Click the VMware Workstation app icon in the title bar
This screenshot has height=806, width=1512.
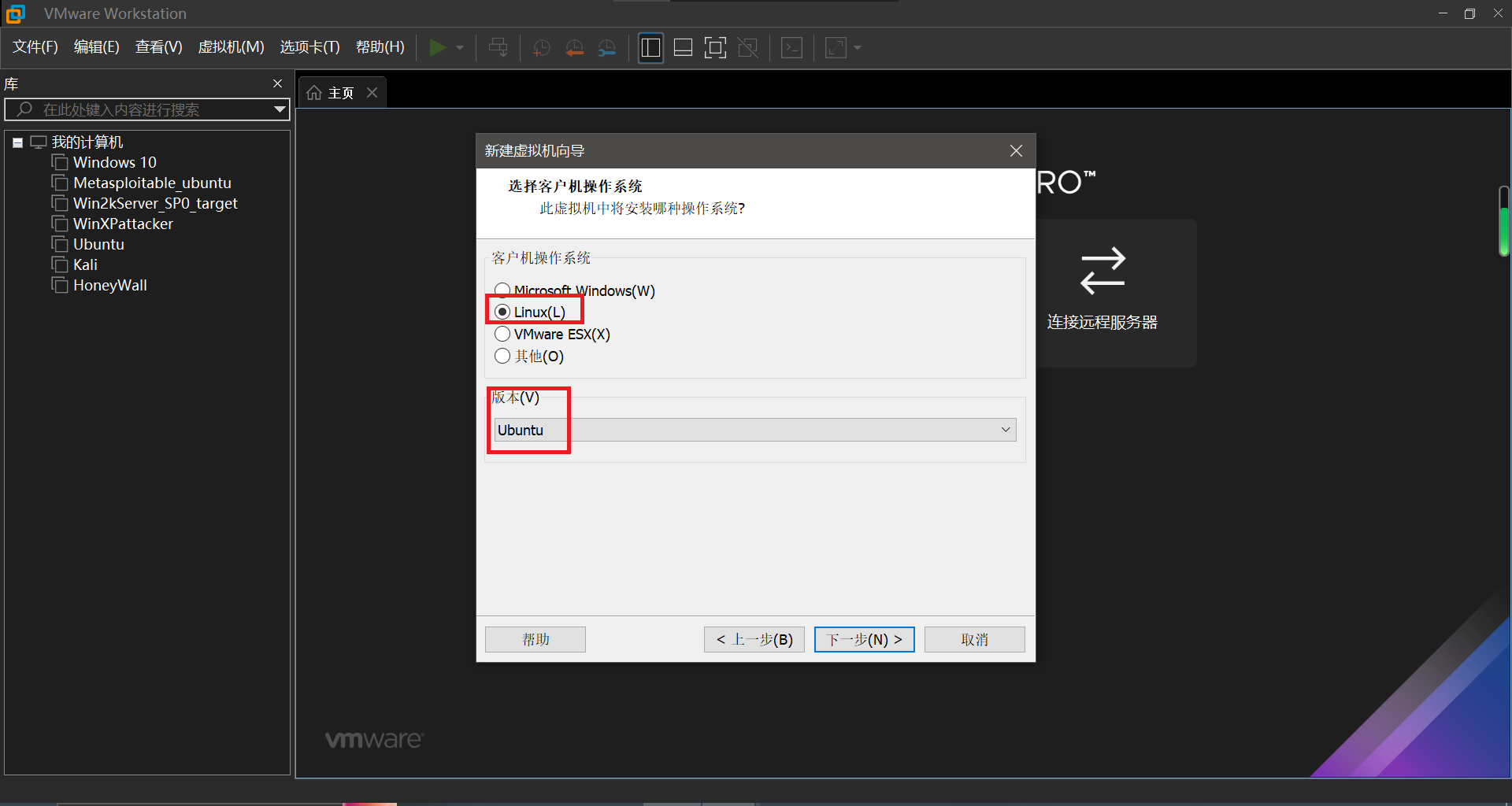point(15,13)
